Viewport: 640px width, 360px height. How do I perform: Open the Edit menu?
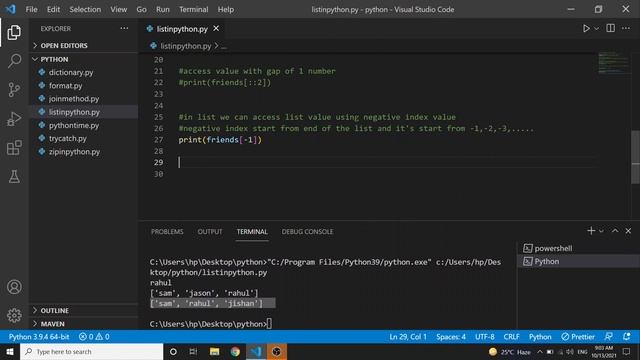click(53, 9)
